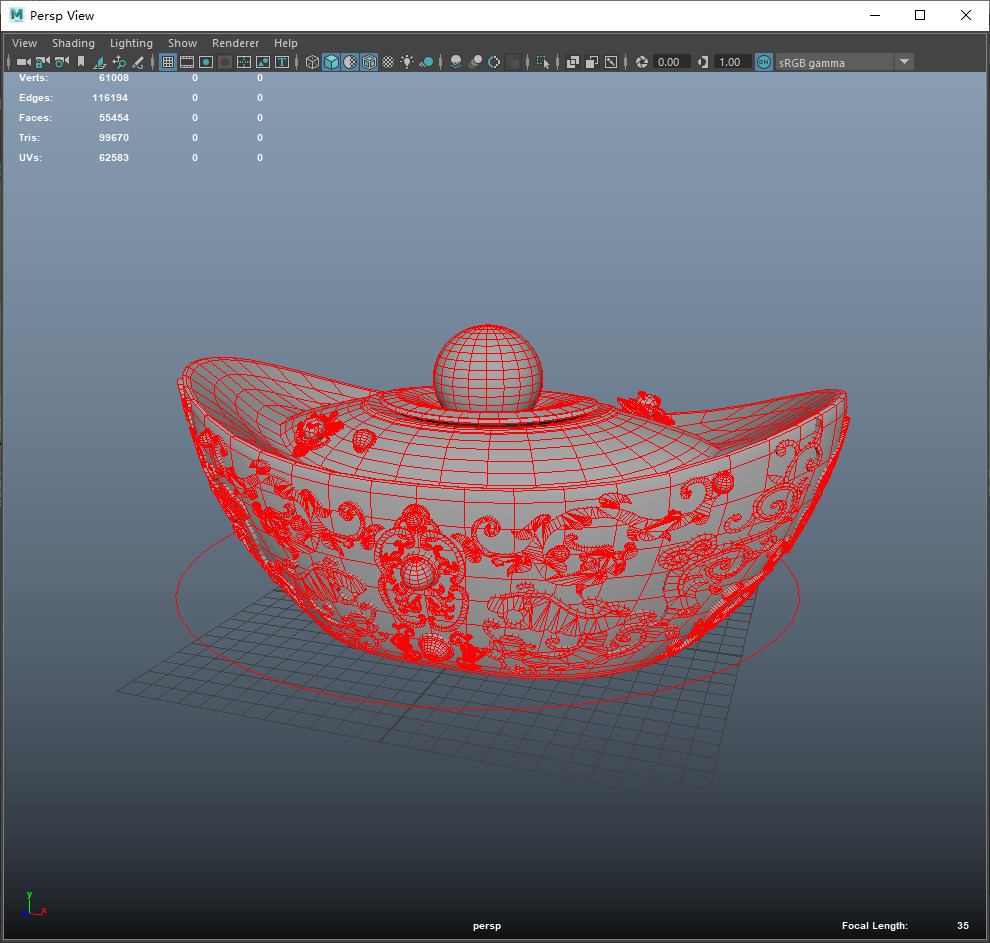
Task: Open the sRGB gamma view transform dropdown
Action: tap(844, 62)
